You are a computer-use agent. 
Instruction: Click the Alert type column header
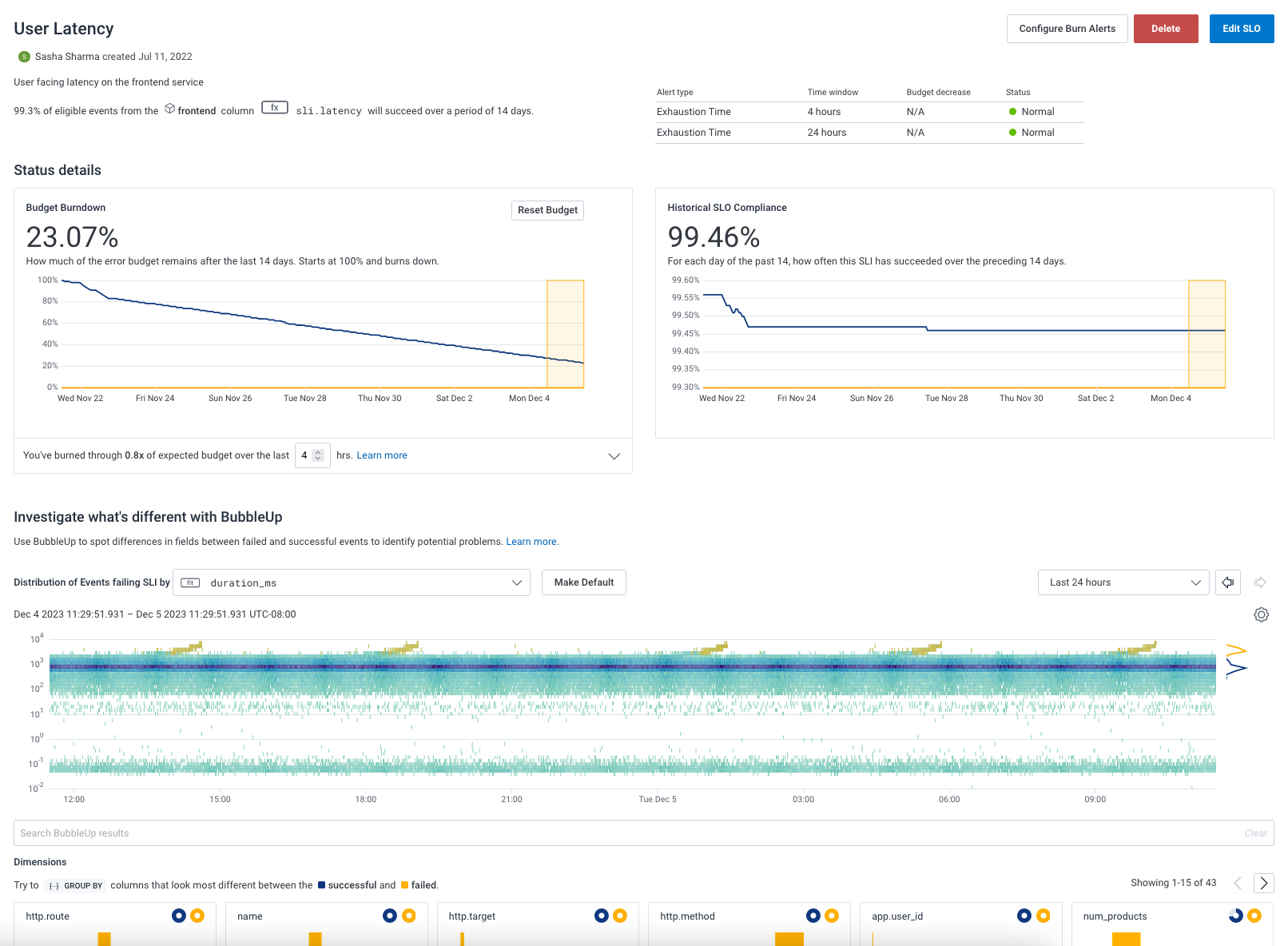pos(674,93)
